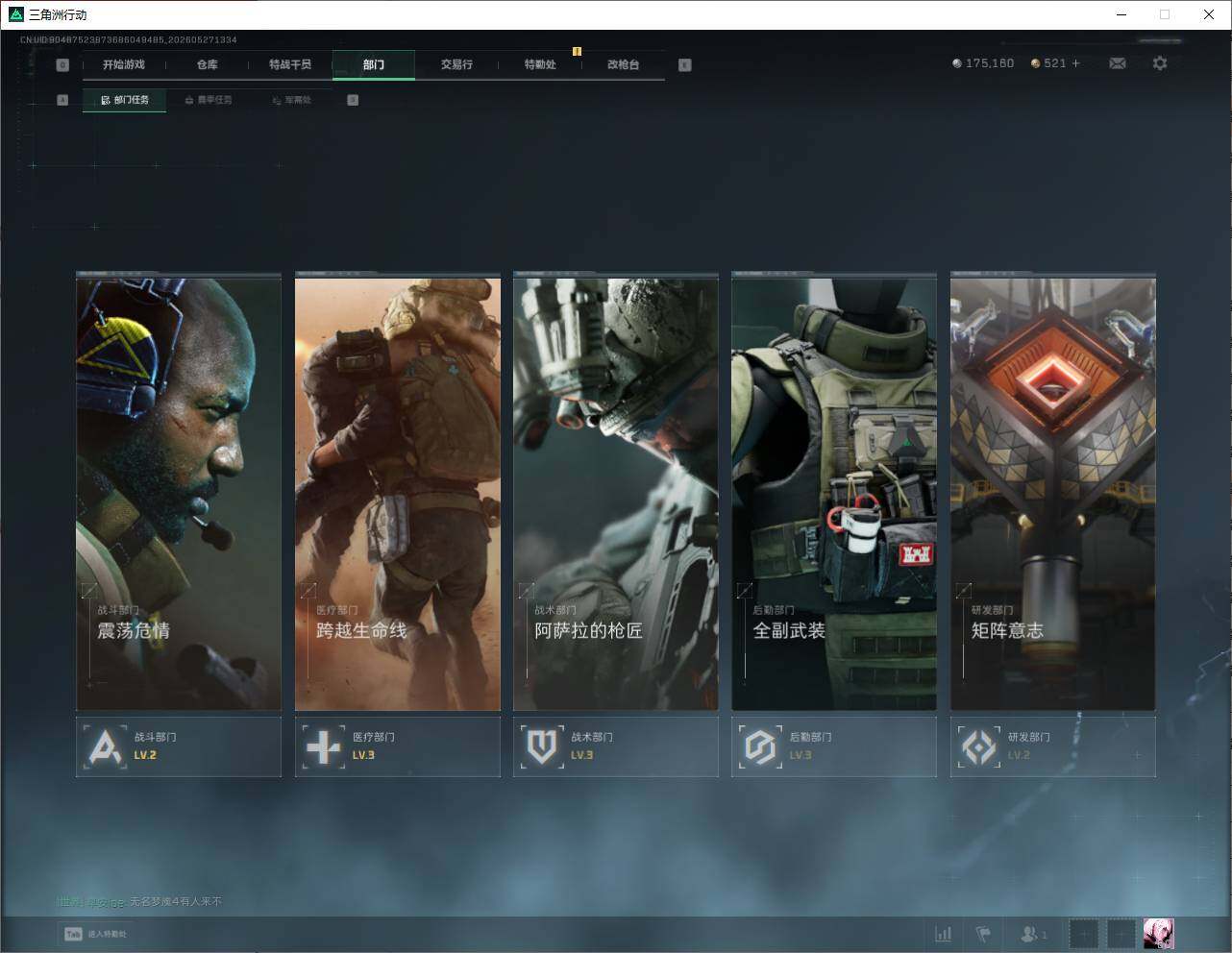Click the D key hint icon
Screen dimensions: 1232x953
tap(353, 100)
